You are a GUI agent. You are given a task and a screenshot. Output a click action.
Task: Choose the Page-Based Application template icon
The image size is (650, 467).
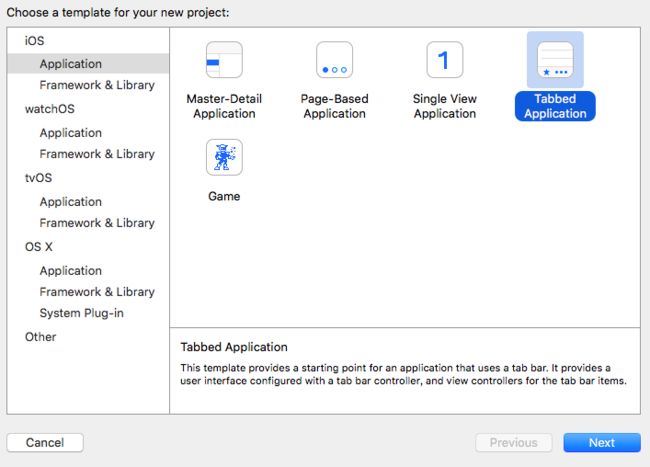tap(335, 60)
